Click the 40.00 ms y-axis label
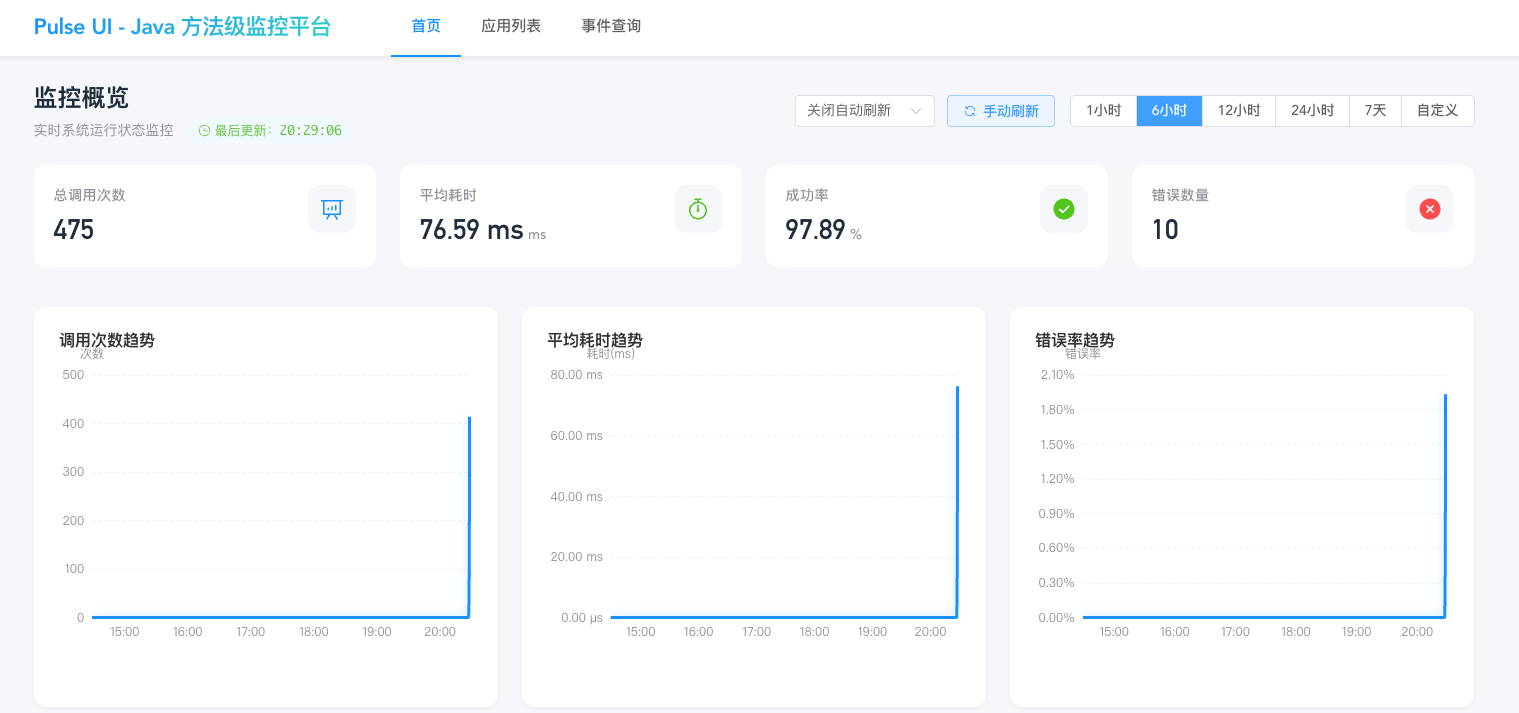Viewport: 1519px width, 713px height. pos(576,497)
